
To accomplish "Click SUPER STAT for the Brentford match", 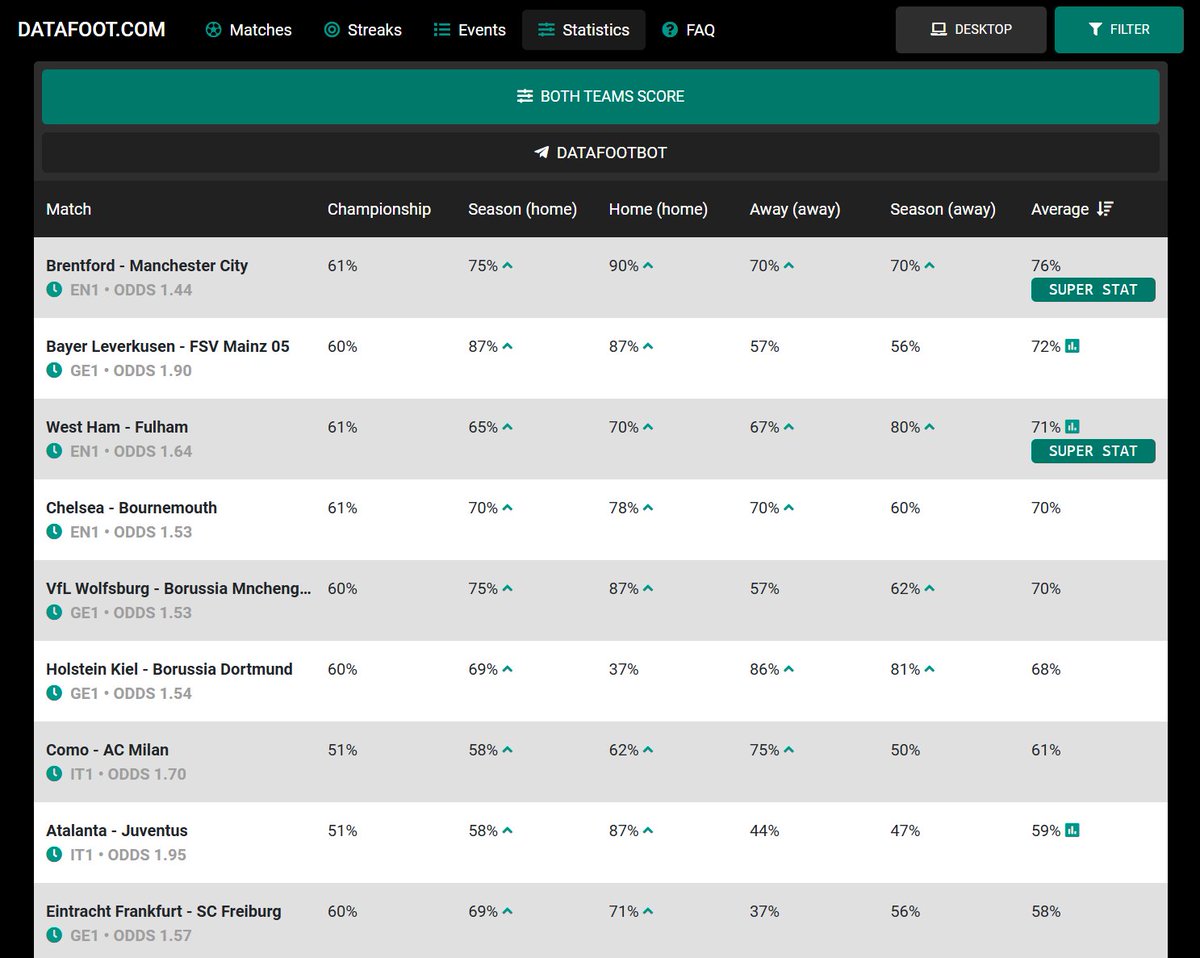I will (1093, 289).
